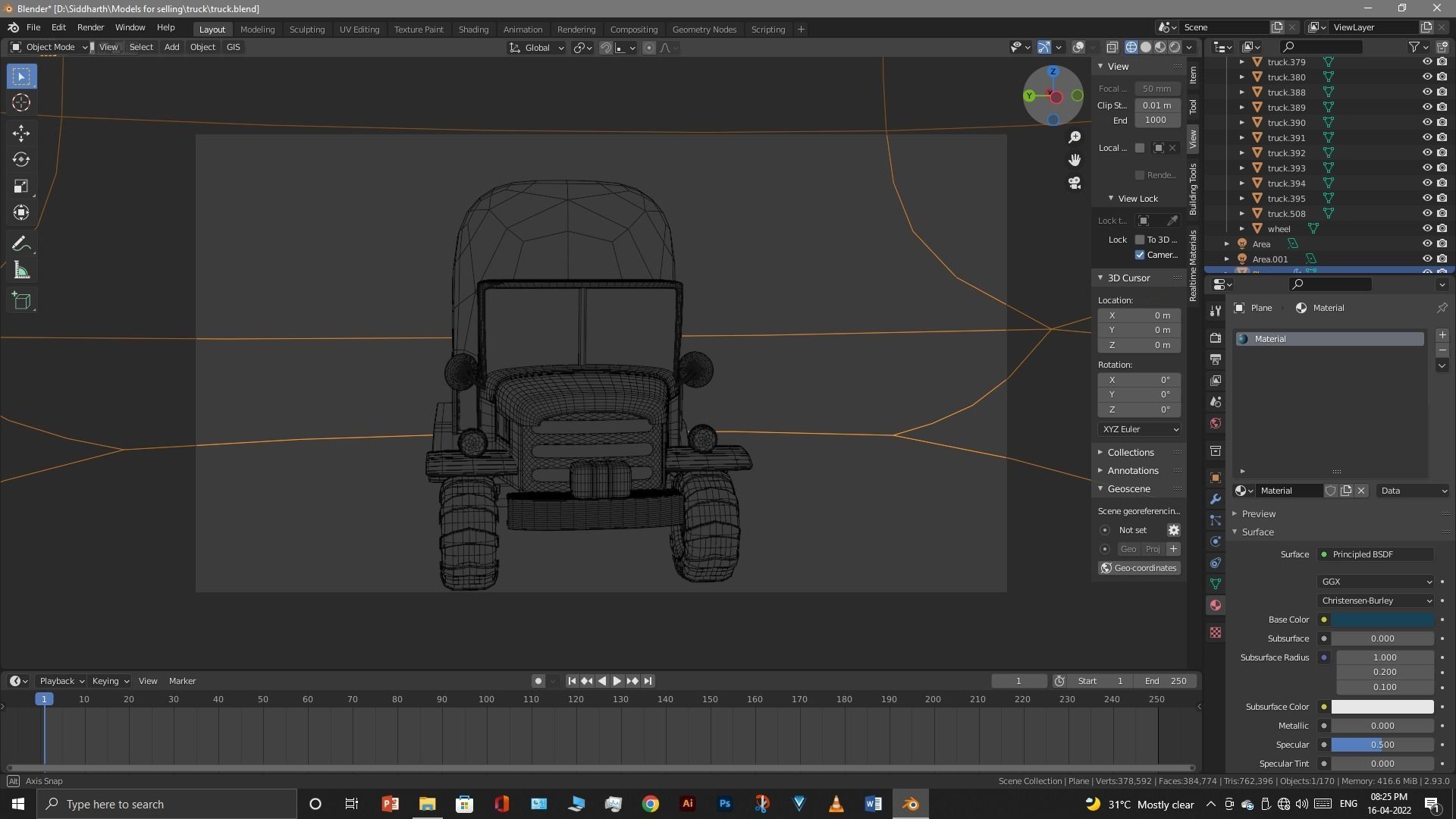The height and width of the screenshot is (819, 1456).
Task: Adjust the Specular slider
Action: [1382, 745]
